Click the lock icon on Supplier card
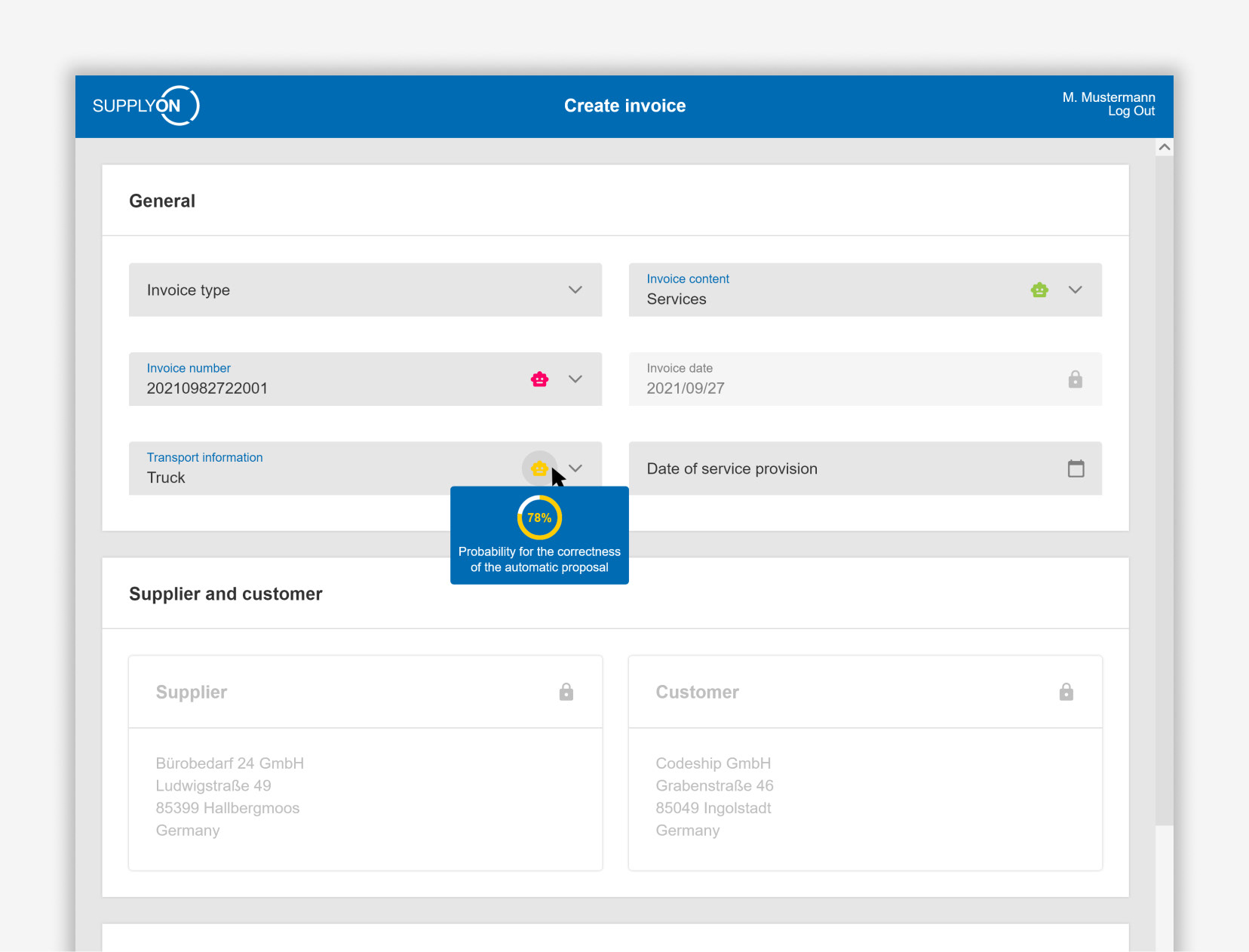The width and height of the screenshot is (1249, 952). (566, 692)
